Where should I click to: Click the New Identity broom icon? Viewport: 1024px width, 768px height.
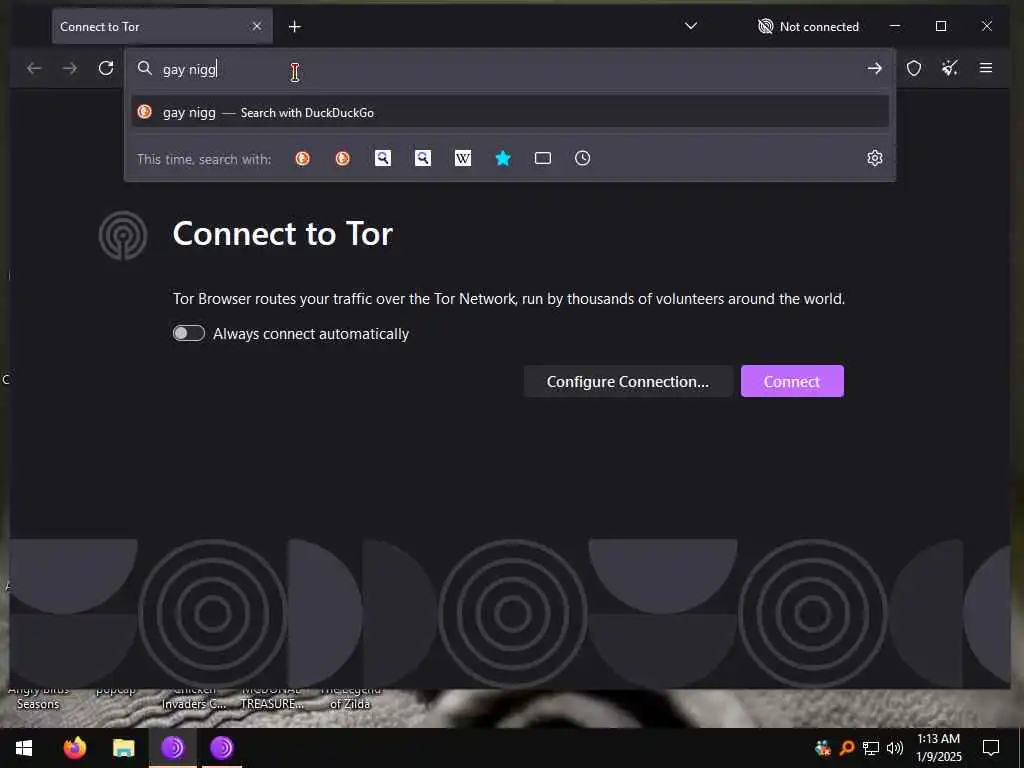[x=950, y=68]
